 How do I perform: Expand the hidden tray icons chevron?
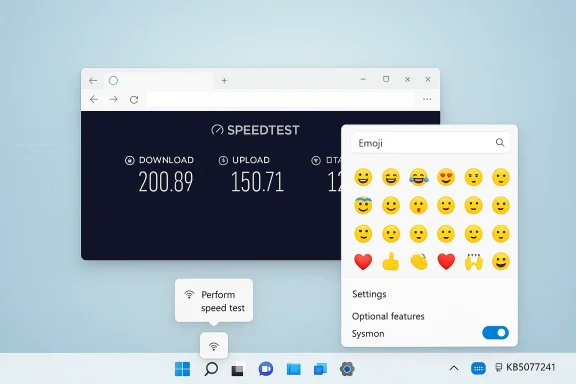click(x=454, y=368)
